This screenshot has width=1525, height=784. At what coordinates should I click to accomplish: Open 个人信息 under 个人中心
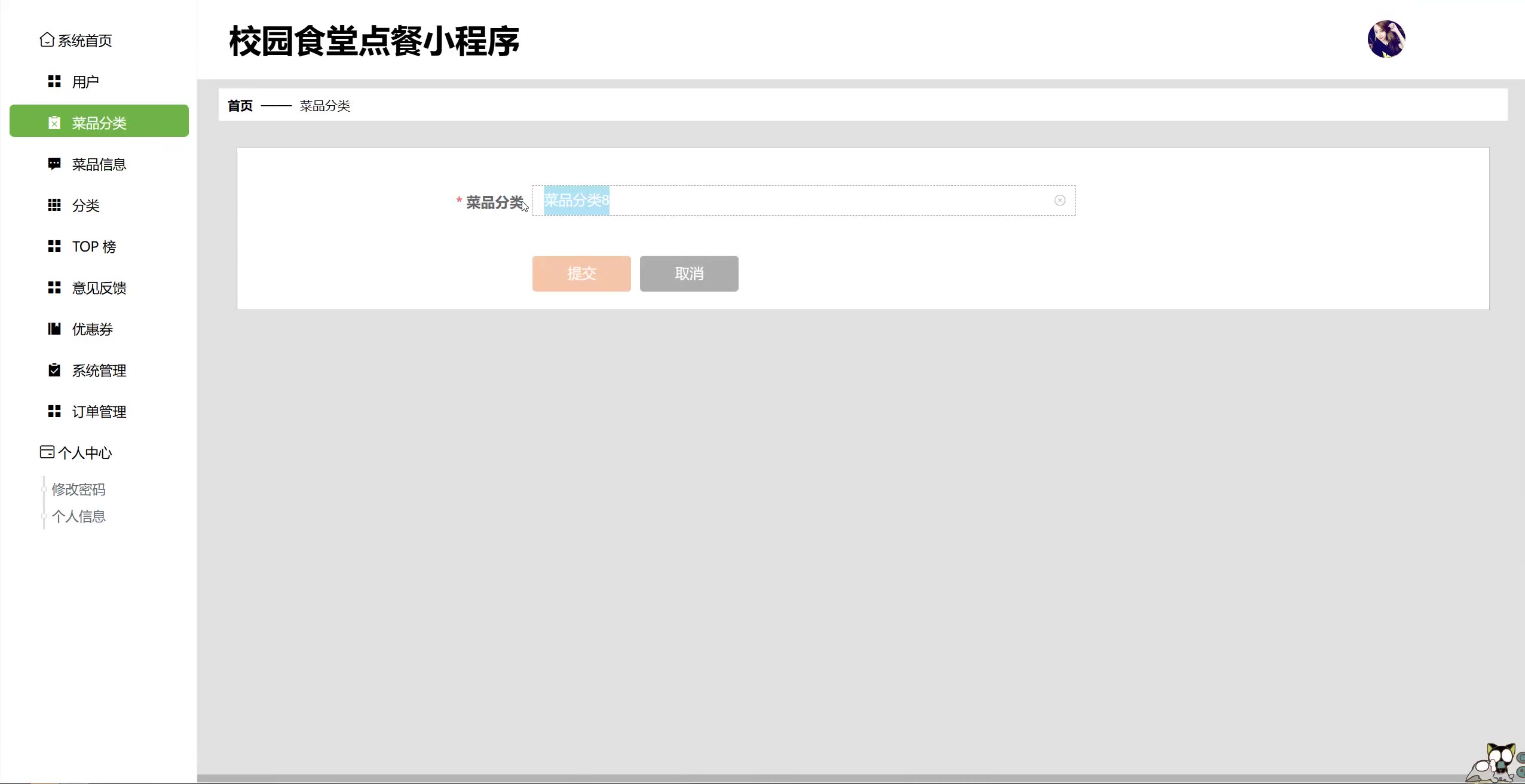[78, 516]
